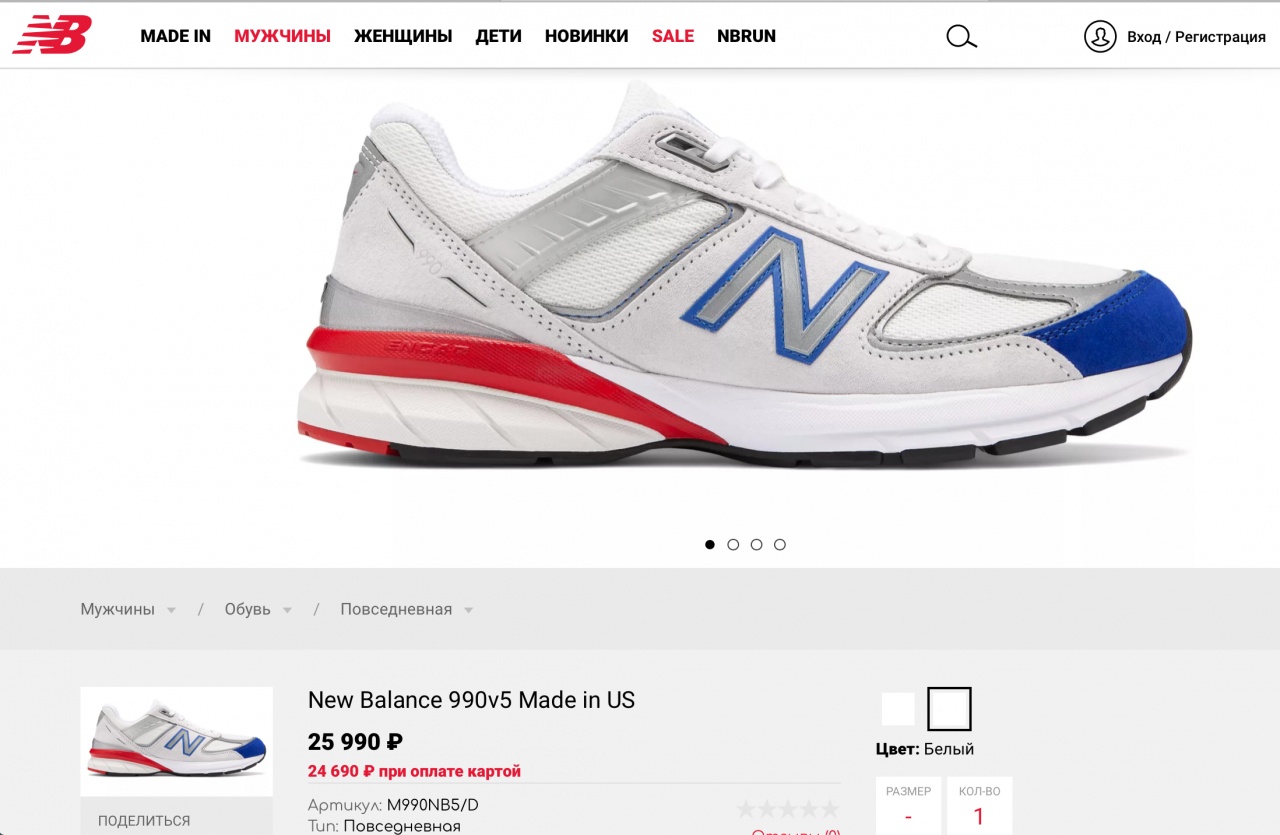Click the New Balance logo
Screen dimensions: 1280x835
(52, 35)
